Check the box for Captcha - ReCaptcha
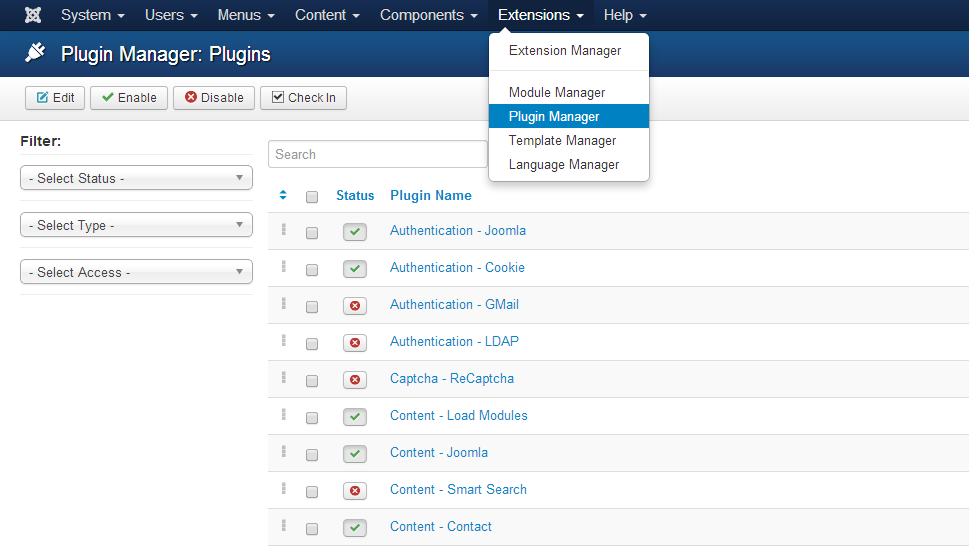 coord(312,381)
